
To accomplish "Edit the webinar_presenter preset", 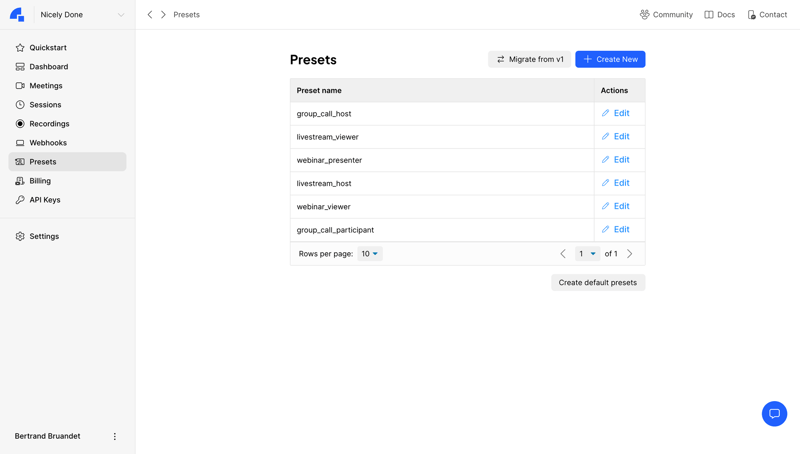I will (x=615, y=160).
